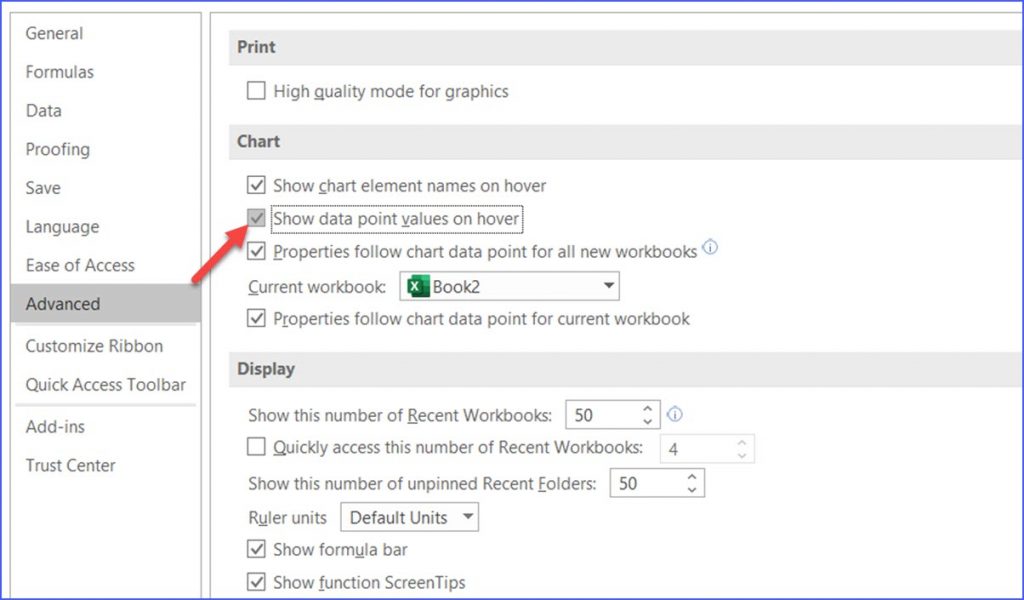1024x600 pixels.
Task: Disable show function ScreenTips
Action: point(256,582)
